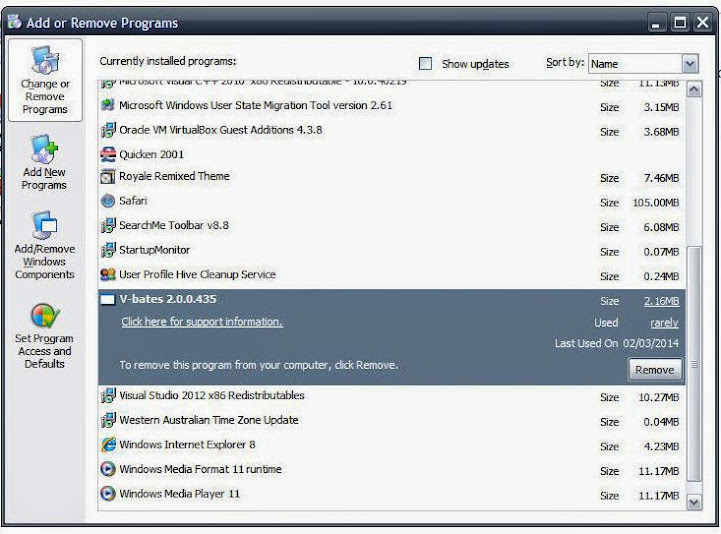Screen dimensions: 721x534
Task: Click Safari's '105.00MB' size value
Action: tap(656, 203)
